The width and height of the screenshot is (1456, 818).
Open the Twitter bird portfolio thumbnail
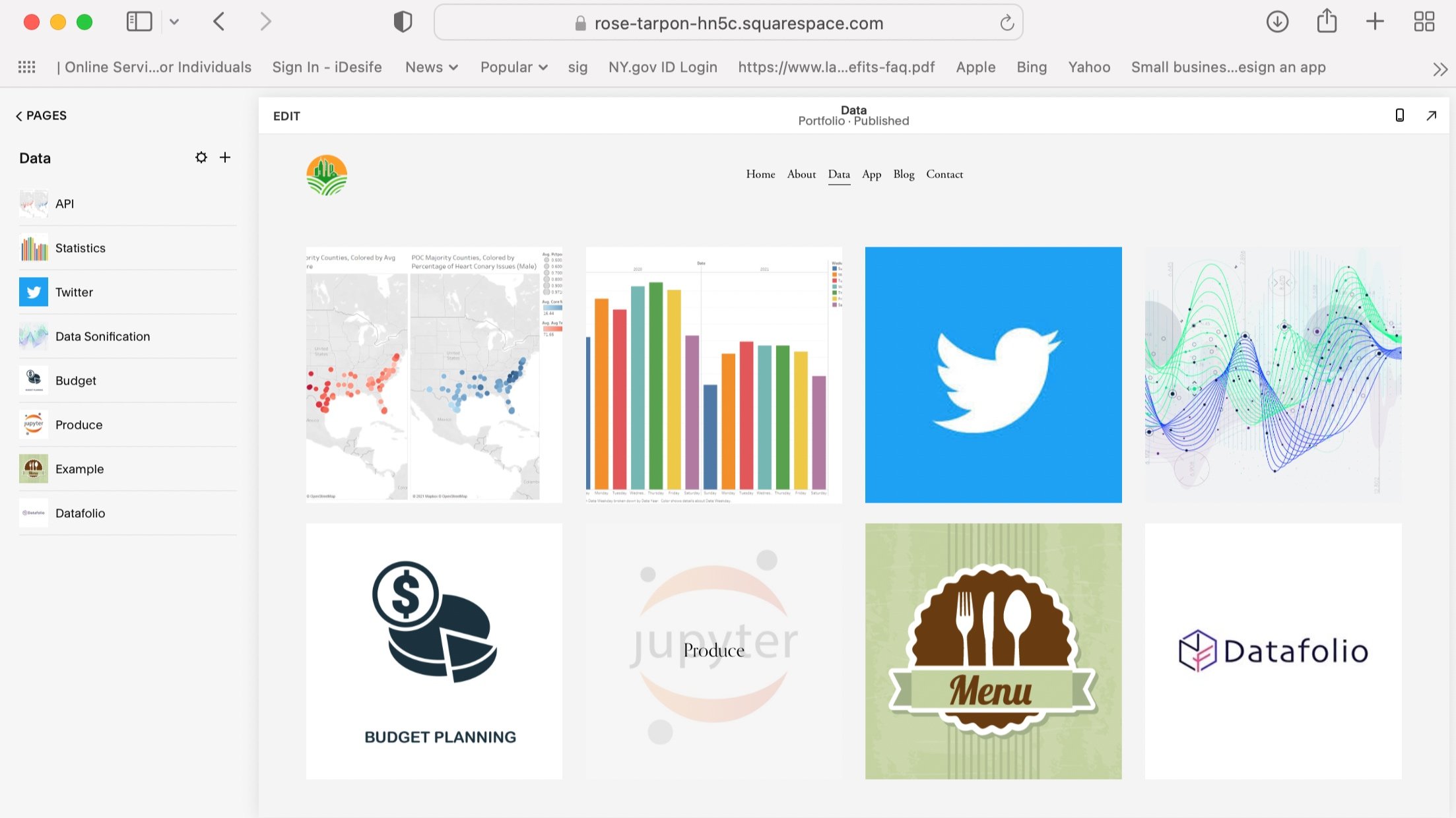[x=993, y=375]
